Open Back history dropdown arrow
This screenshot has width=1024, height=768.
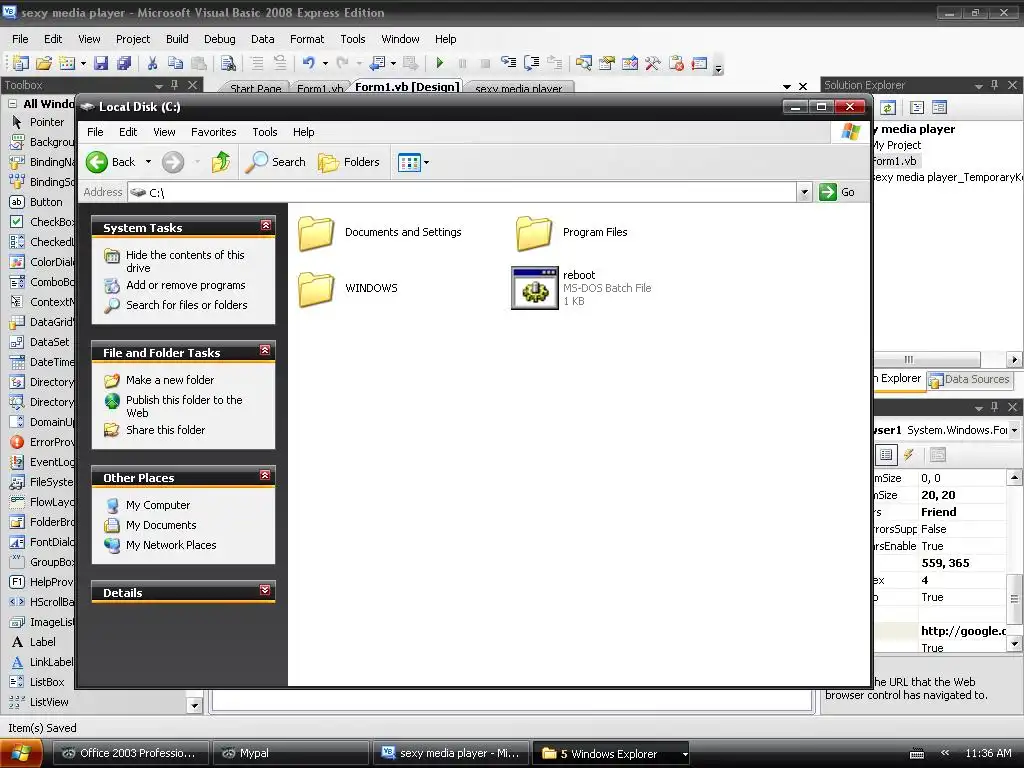point(148,162)
